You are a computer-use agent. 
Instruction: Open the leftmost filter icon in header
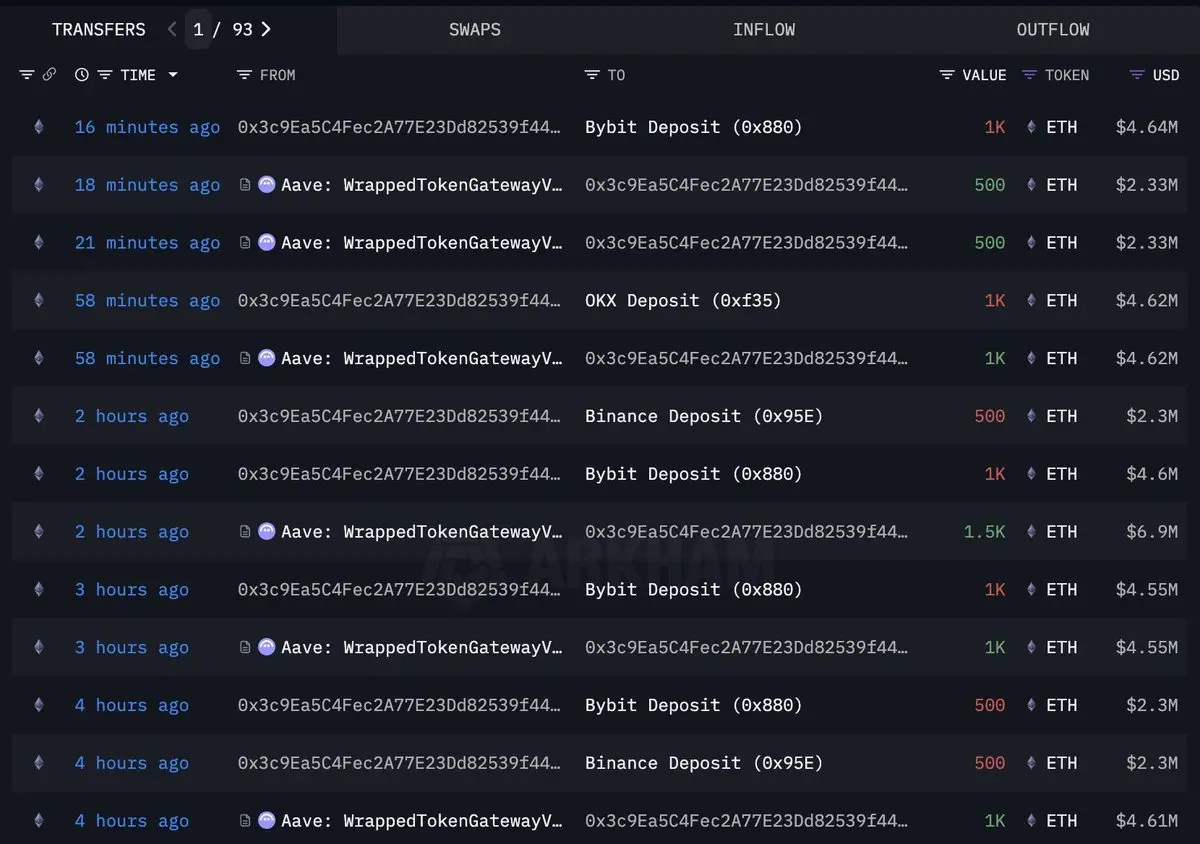26,75
